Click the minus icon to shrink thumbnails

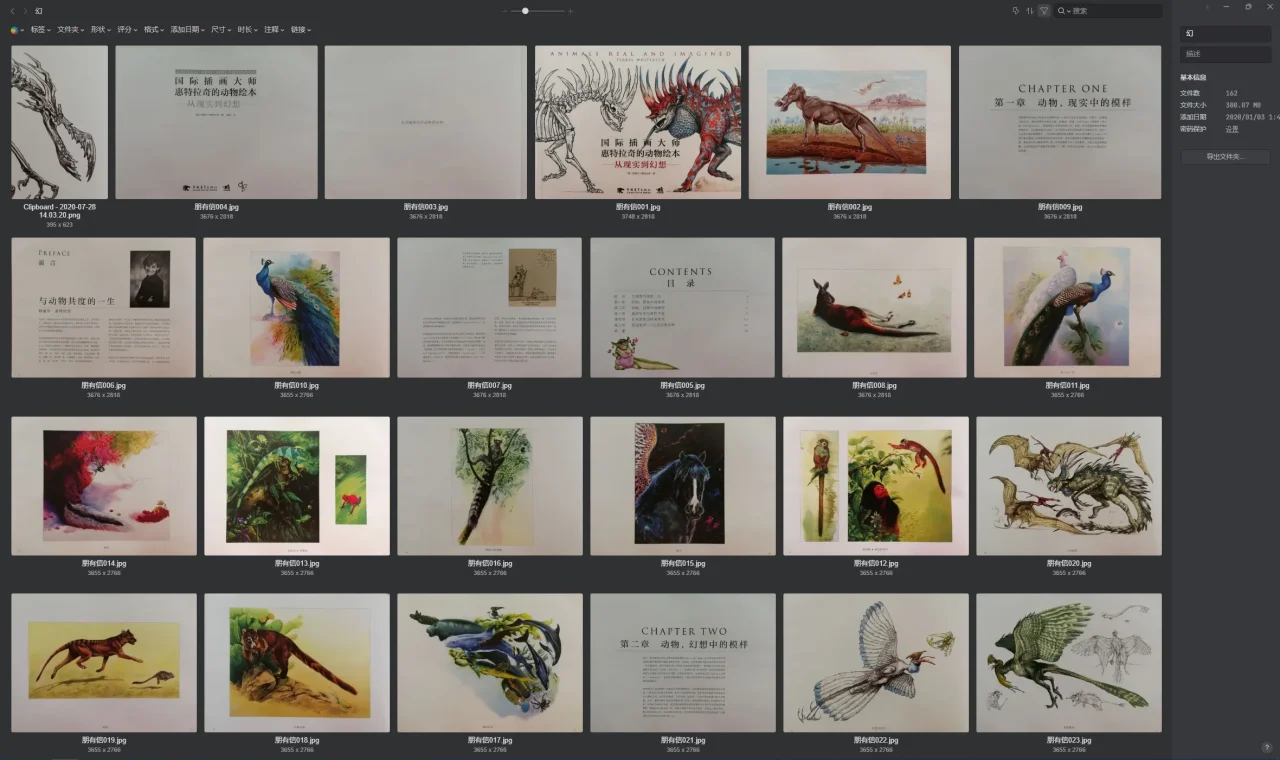point(506,11)
